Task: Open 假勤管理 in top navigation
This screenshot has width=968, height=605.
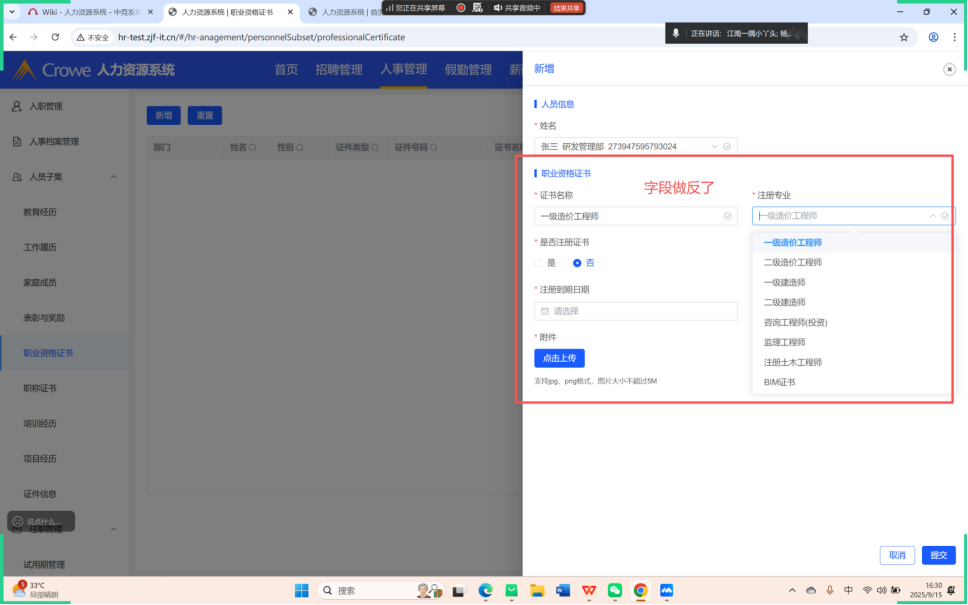Action: tap(468, 70)
